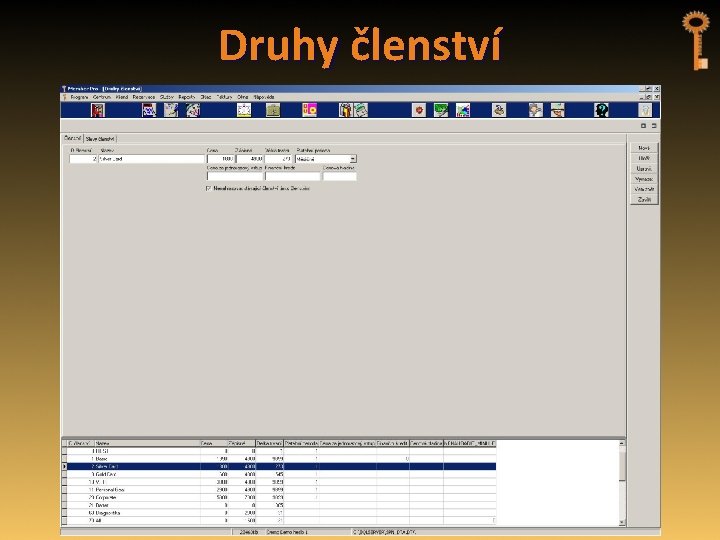Screen dimensions: 720x540
Task: Open the blue calendar toolbar icon
Action: 149,110
